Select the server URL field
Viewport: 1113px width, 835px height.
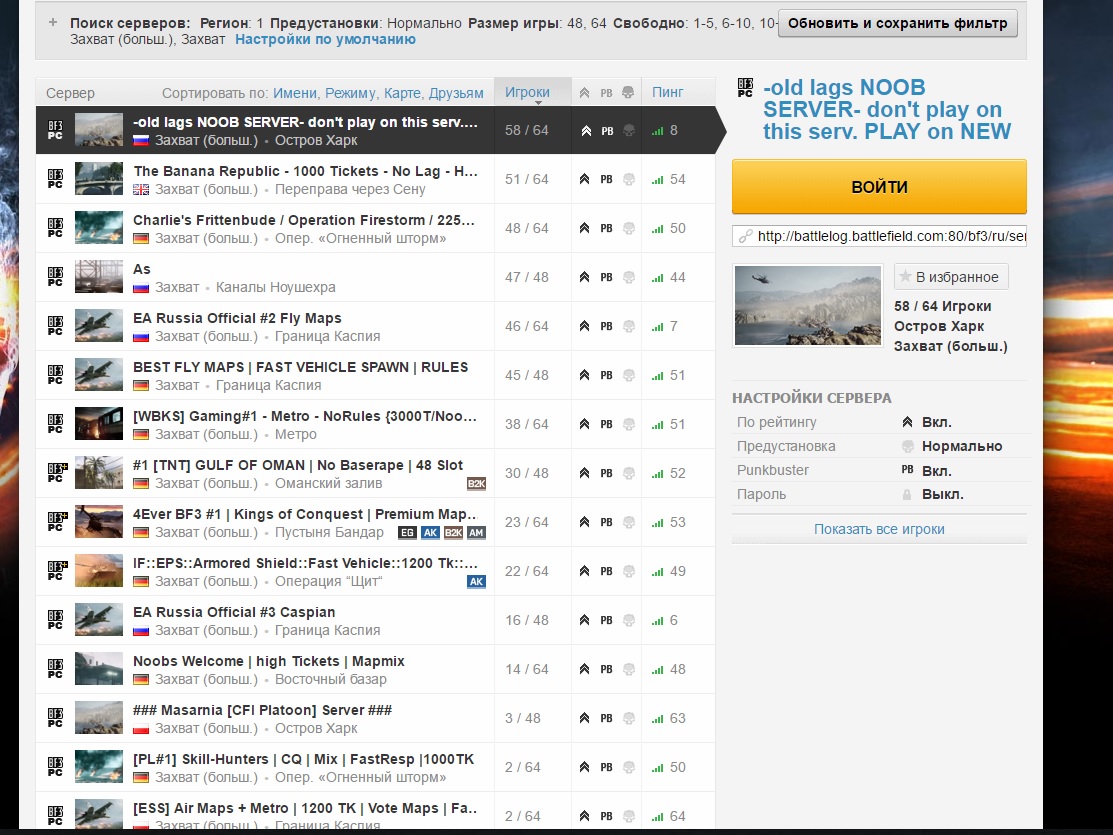[x=879, y=236]
